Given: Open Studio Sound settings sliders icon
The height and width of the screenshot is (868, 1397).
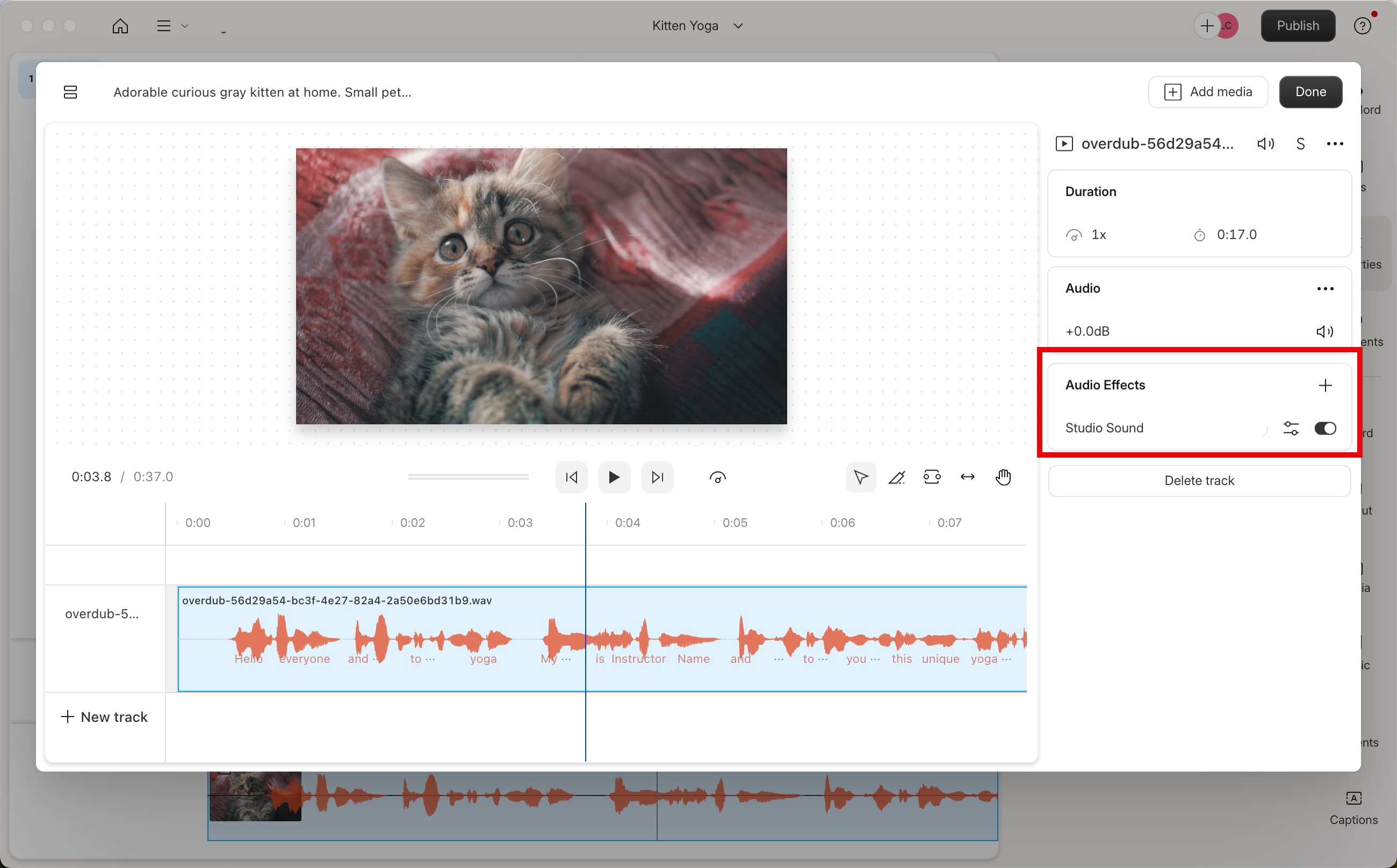Looking at the screenshot, I should point(1290,428).
